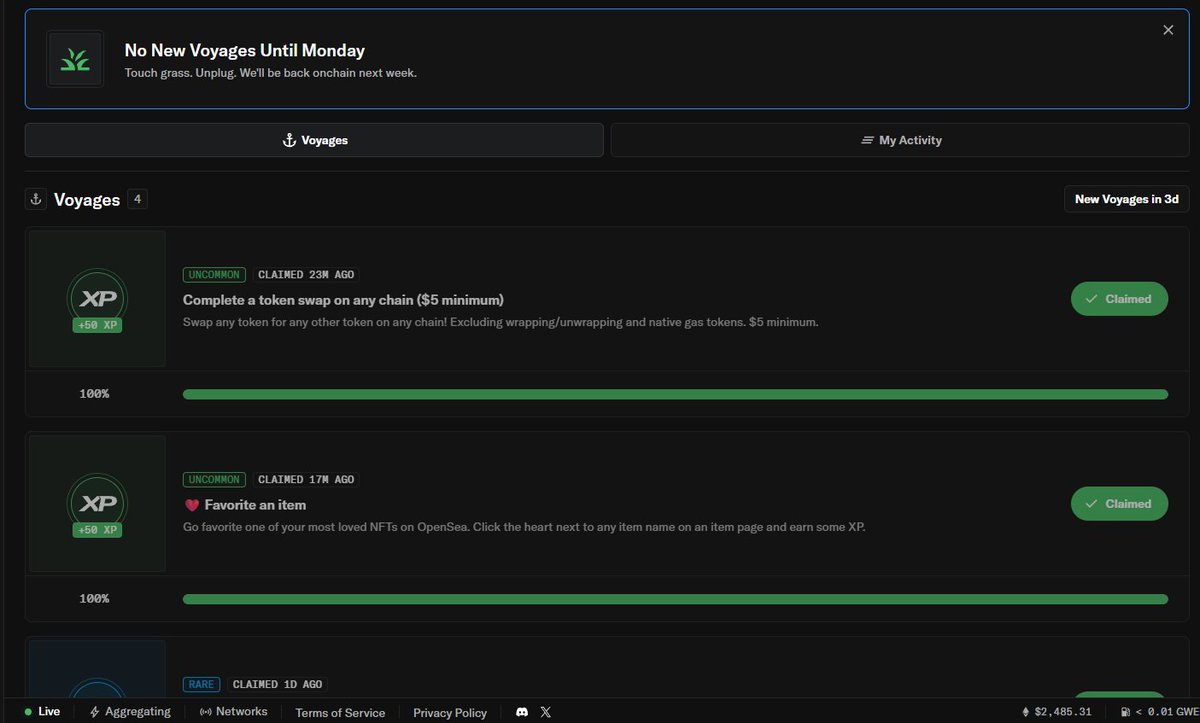This screenshot has width=1200, height=723.
Task: Click the Favorite an item progress bar
Action: click(x=675, y=599)
